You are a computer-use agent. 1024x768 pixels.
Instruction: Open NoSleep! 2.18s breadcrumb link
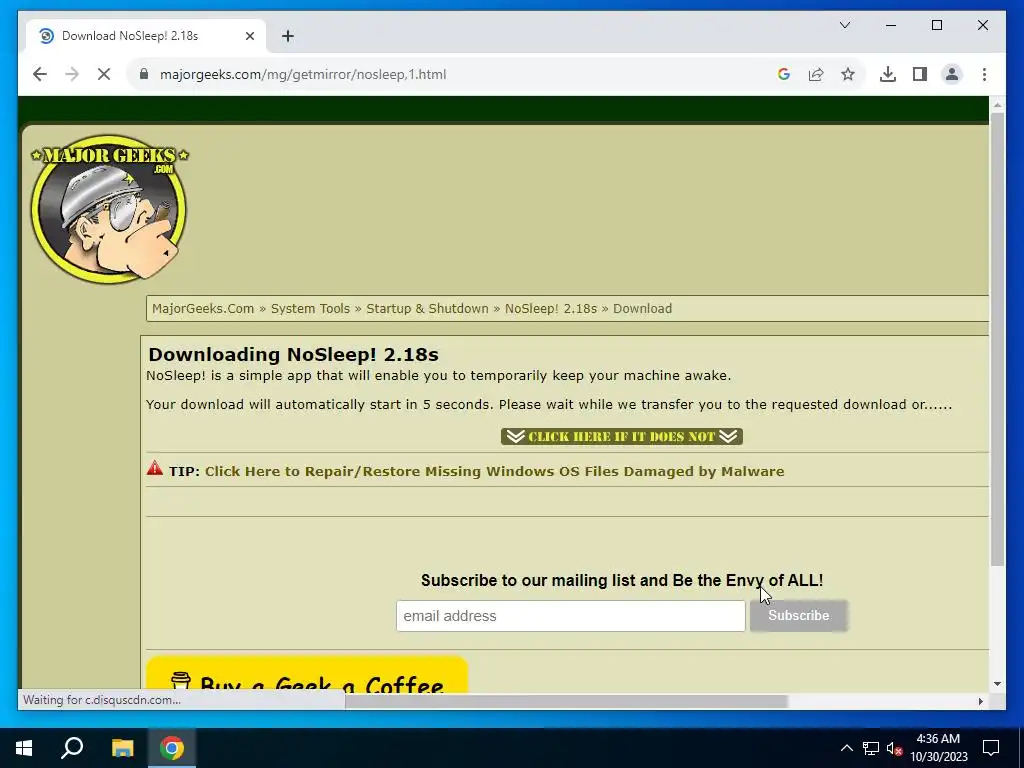click(551, 308)
